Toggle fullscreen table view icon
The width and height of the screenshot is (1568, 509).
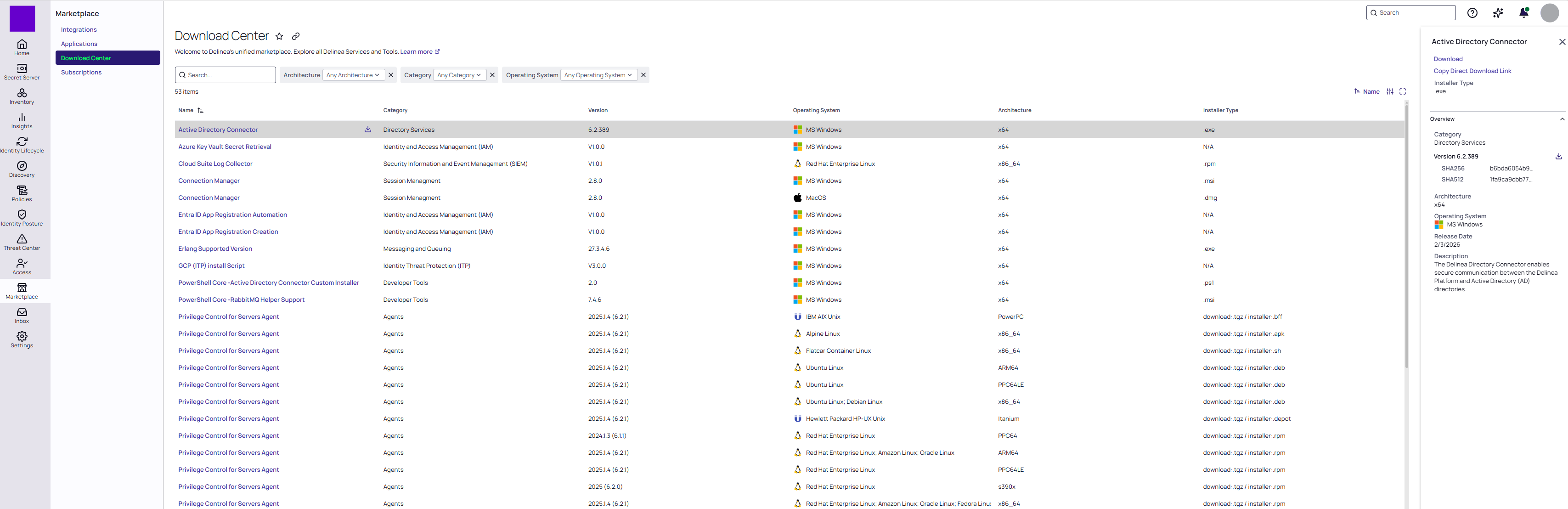pos(1403,92)
